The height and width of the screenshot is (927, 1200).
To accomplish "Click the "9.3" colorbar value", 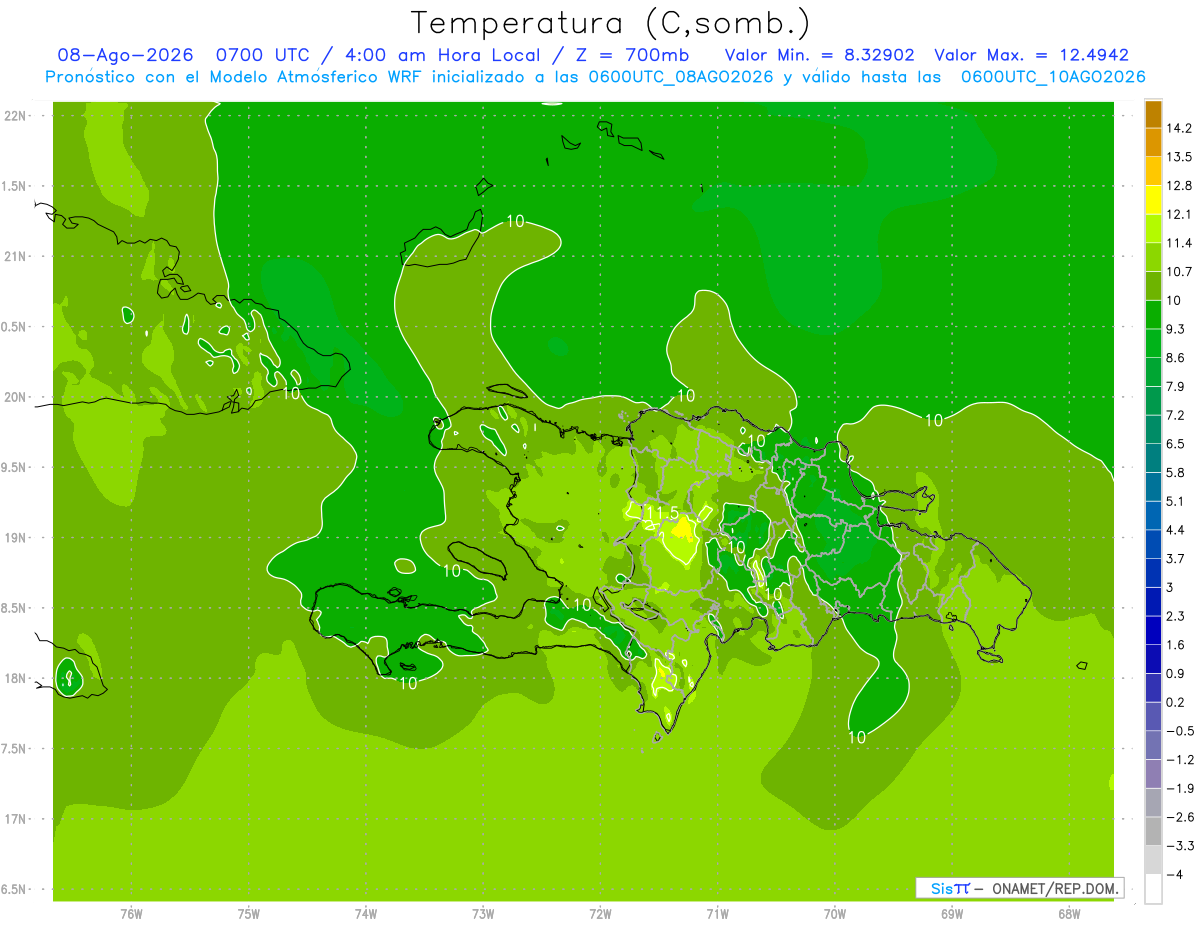I will pyautogui.click(x=1177, y=329).
